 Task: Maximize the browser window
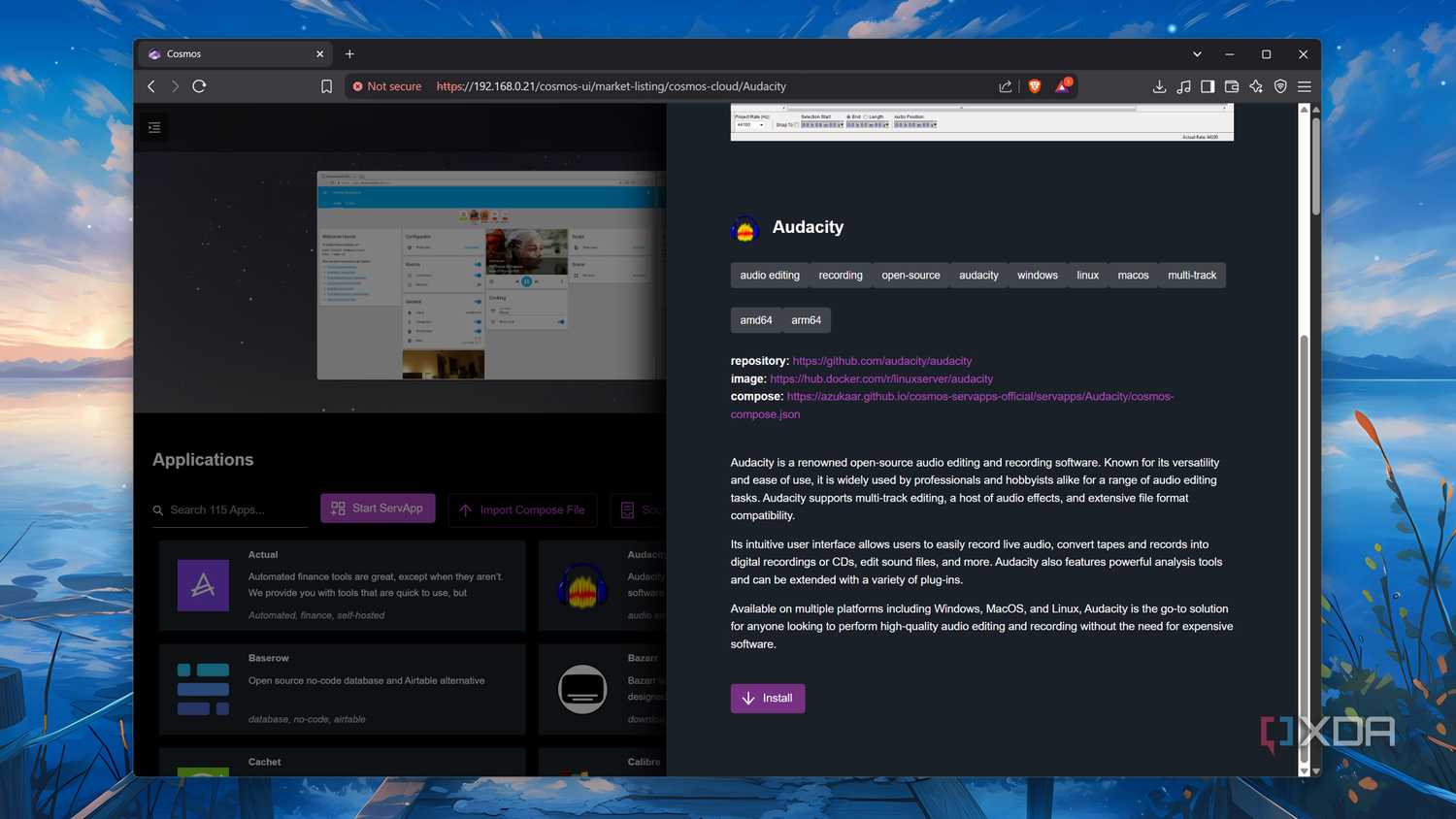(x=1266, y=54)
